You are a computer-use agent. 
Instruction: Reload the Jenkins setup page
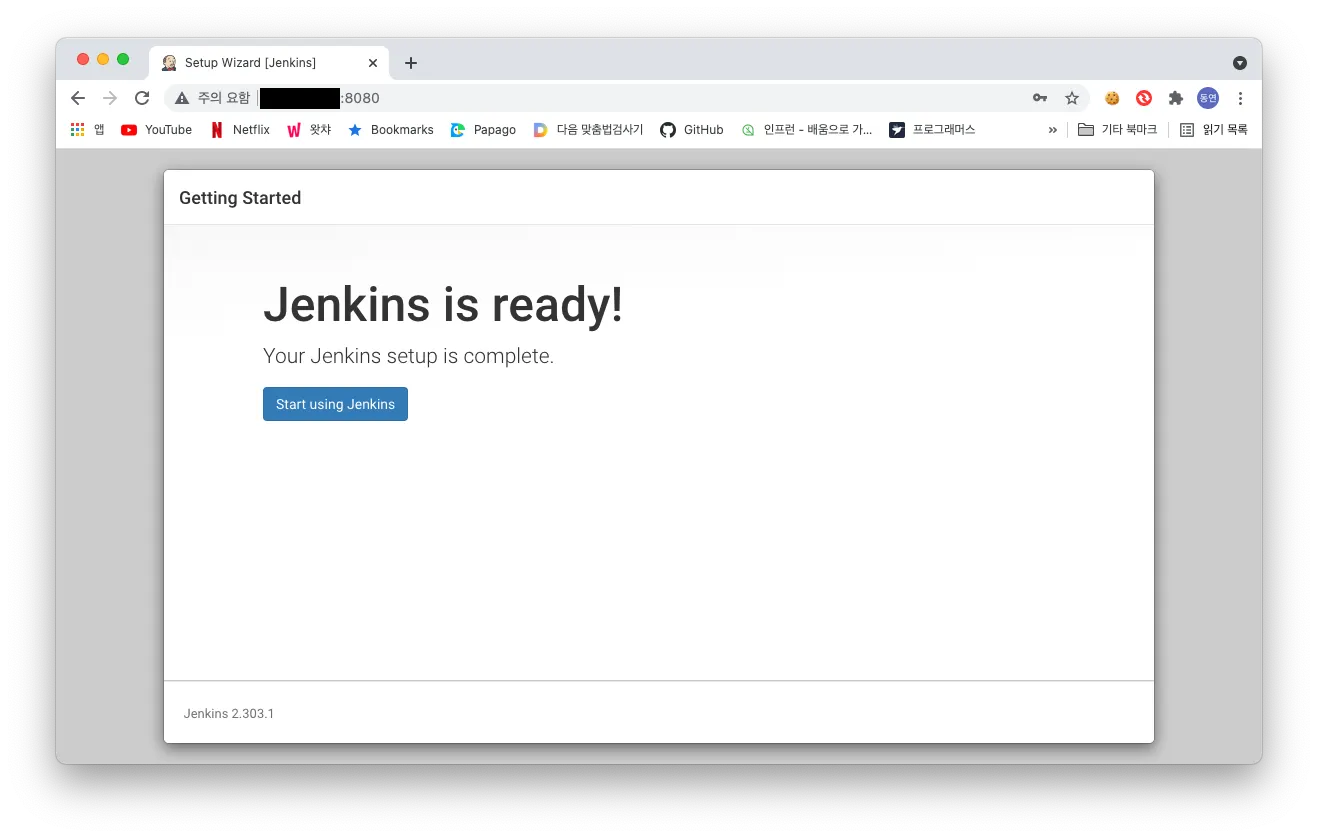click(x=142, y=98)
